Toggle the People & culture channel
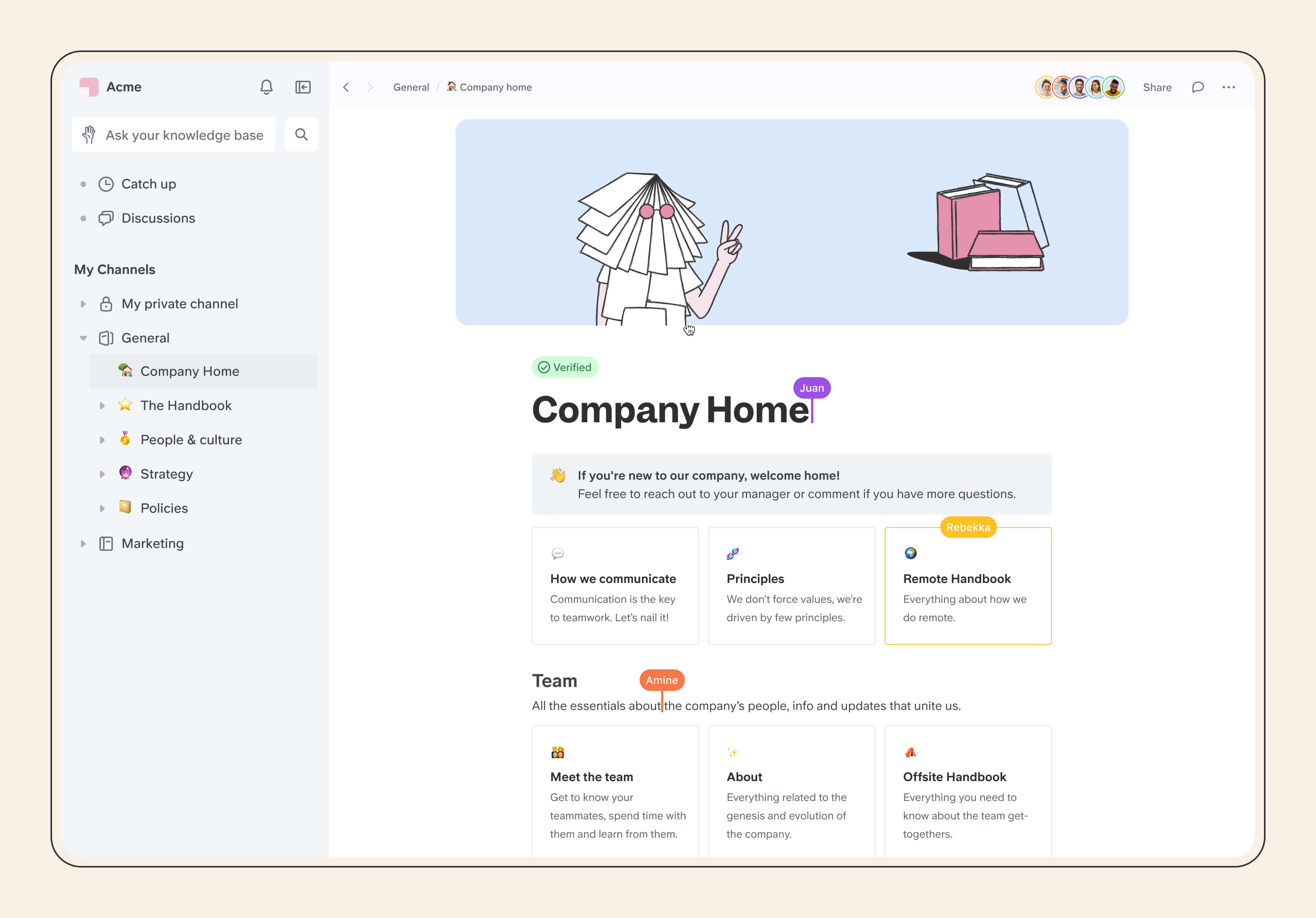This screenshot has height=918, width=1316. [102, 440]
